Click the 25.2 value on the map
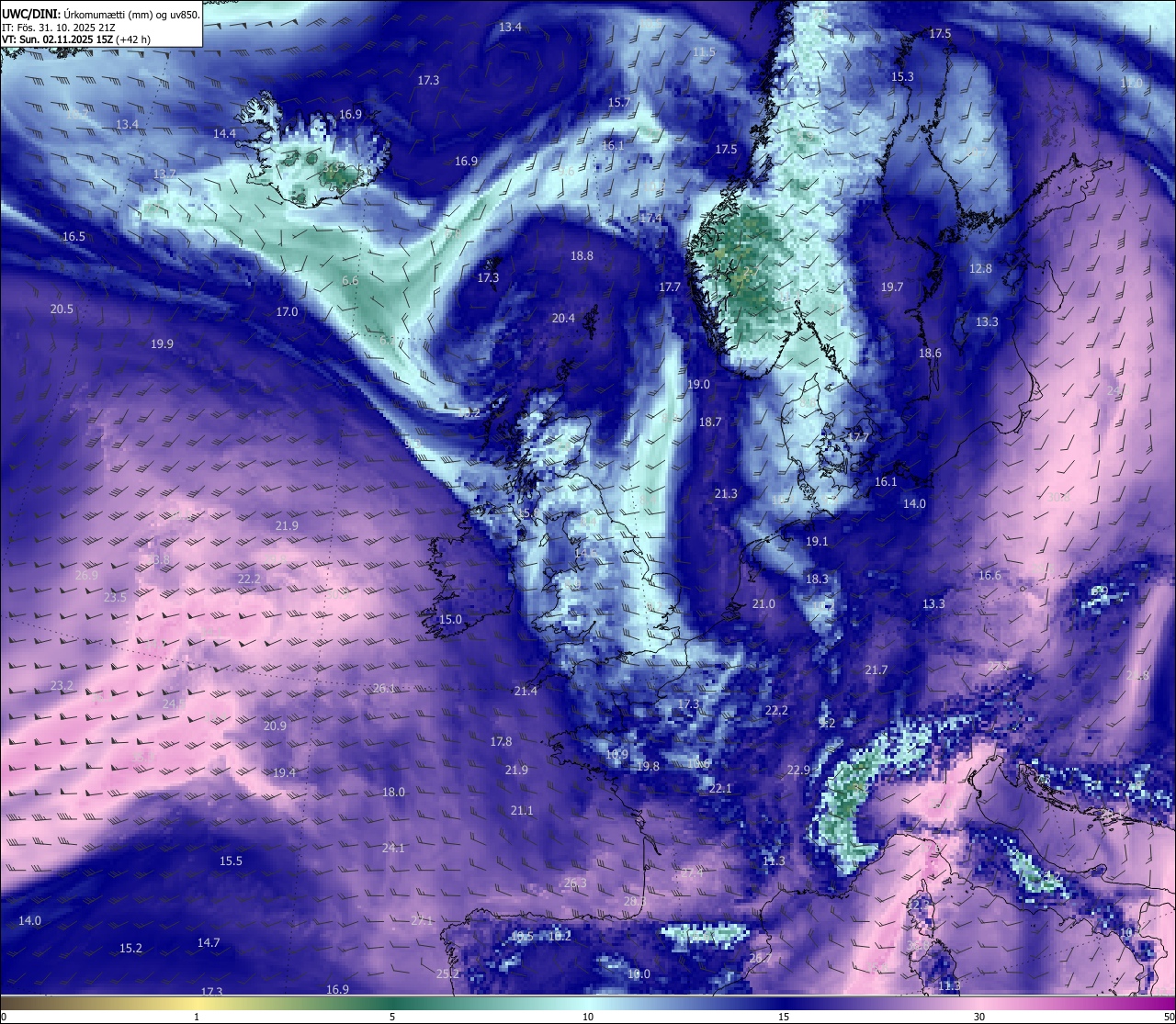 point(447,974)
